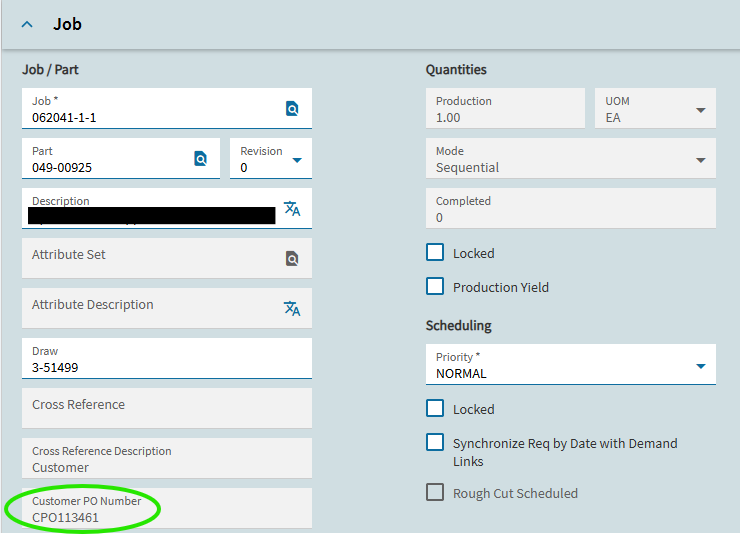The image size is (740, 535).
Task: Open the Revision dropdown
Action: pyautogui.click(x=297, y=160)
